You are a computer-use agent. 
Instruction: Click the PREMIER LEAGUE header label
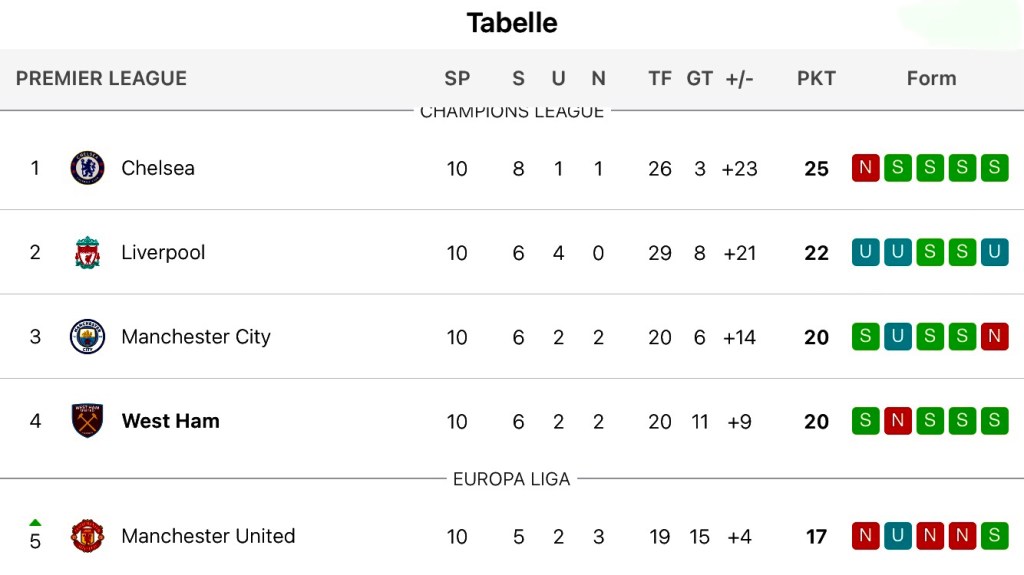pyautogui.click(x=101, y=78)
